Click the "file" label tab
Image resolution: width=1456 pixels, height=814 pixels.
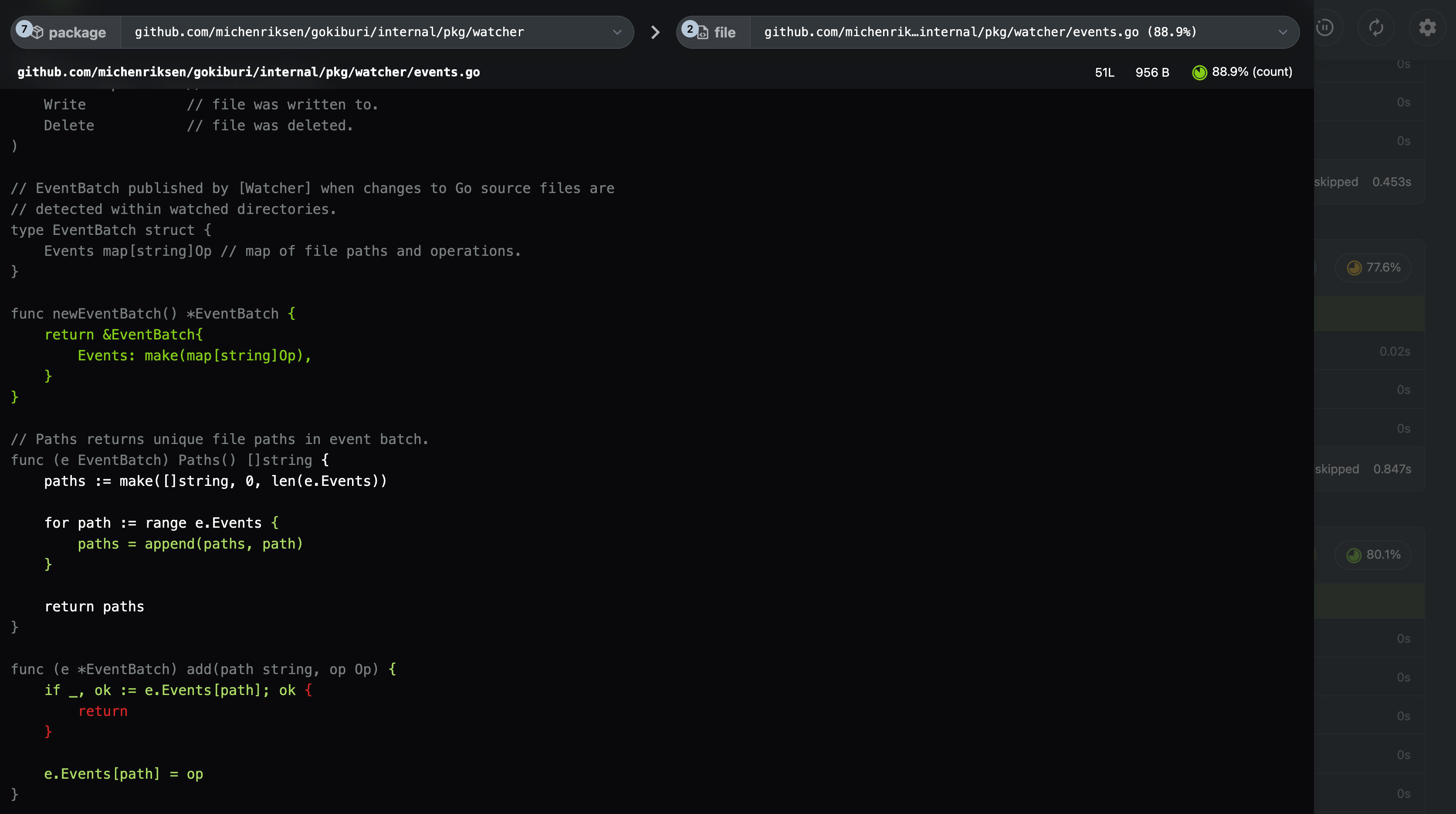(x=724, y=33)
